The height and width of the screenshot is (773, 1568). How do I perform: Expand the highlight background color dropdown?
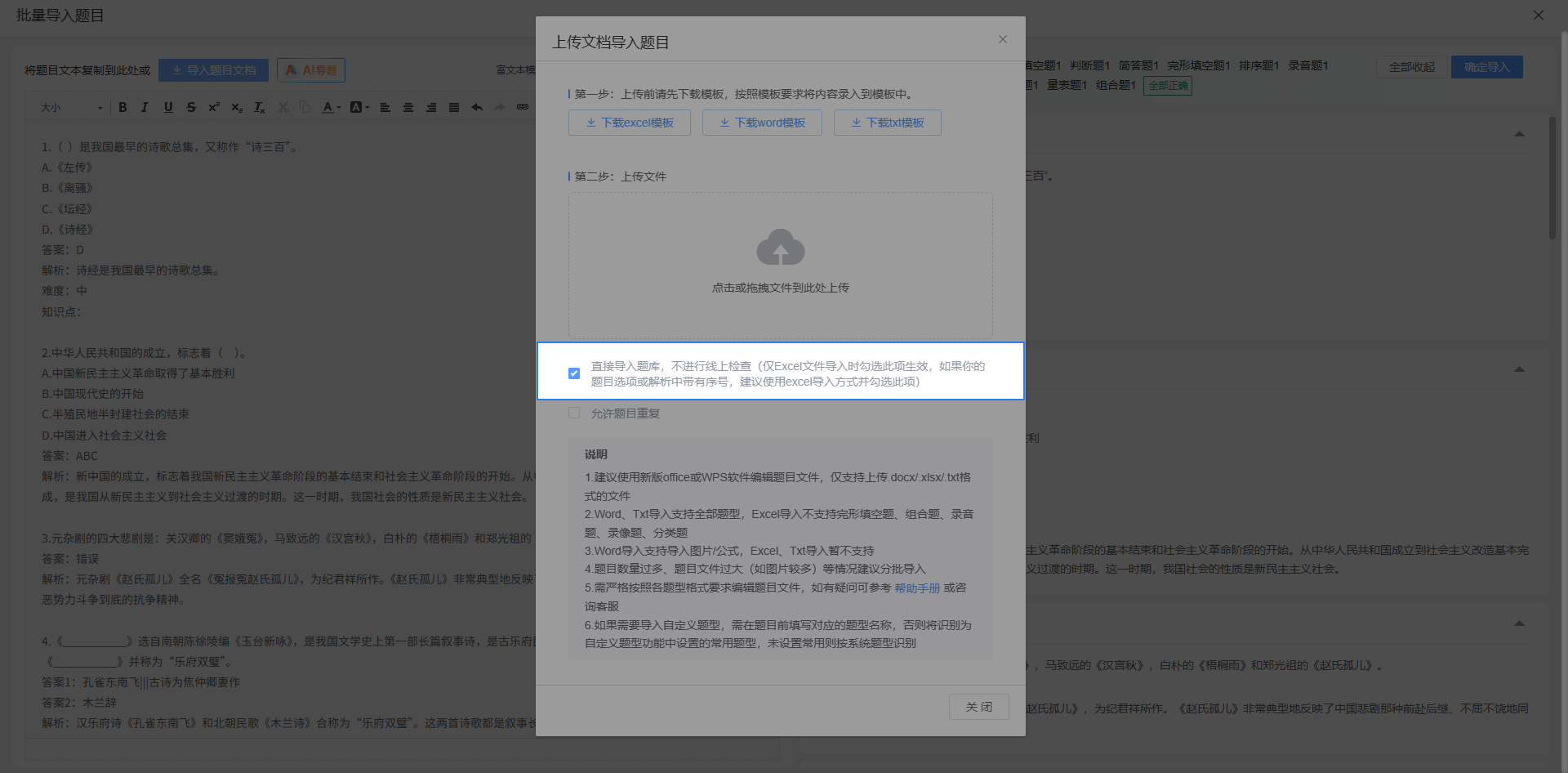(367, 108)
